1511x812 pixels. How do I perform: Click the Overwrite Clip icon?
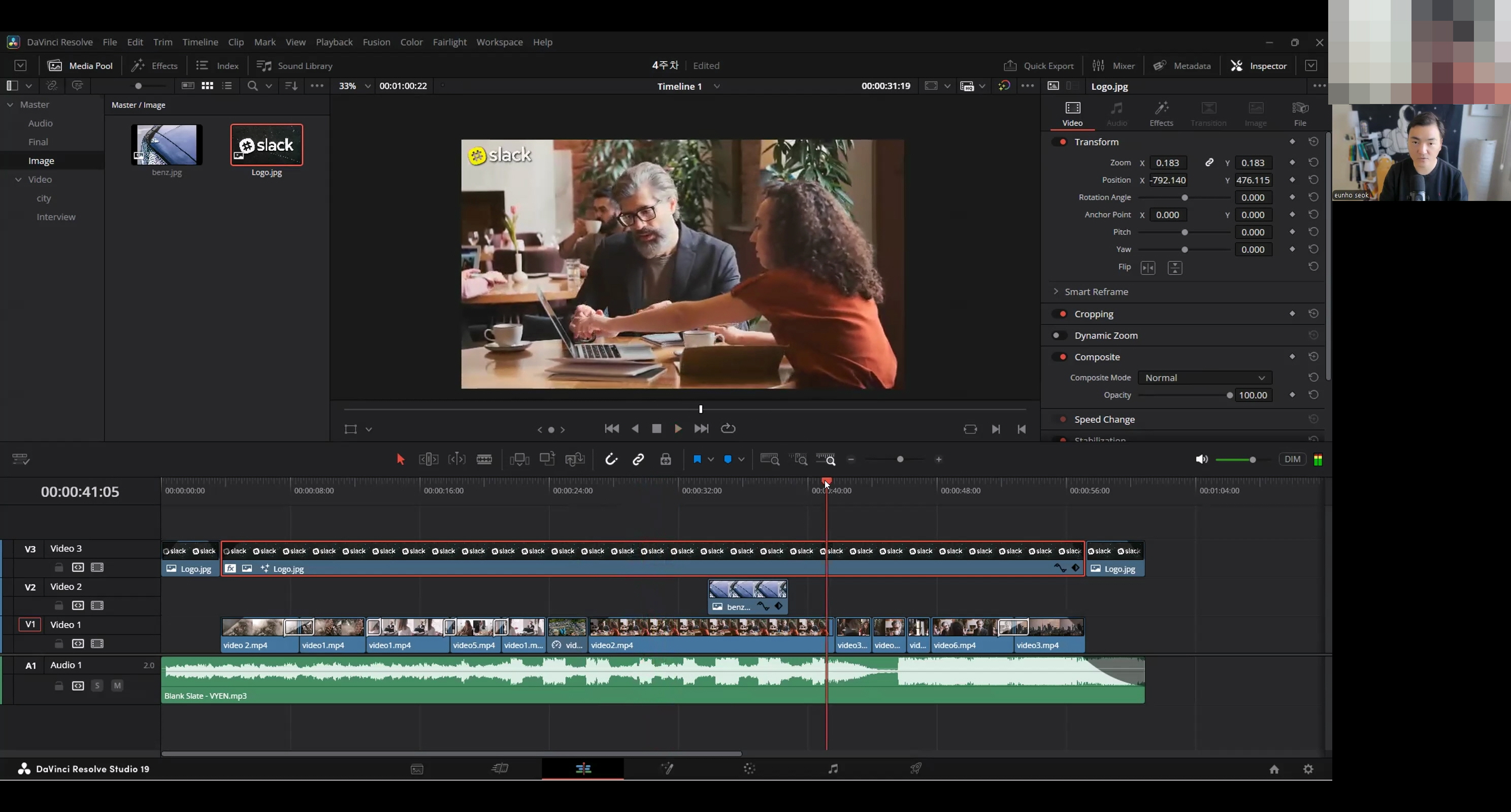click(547, 459)
